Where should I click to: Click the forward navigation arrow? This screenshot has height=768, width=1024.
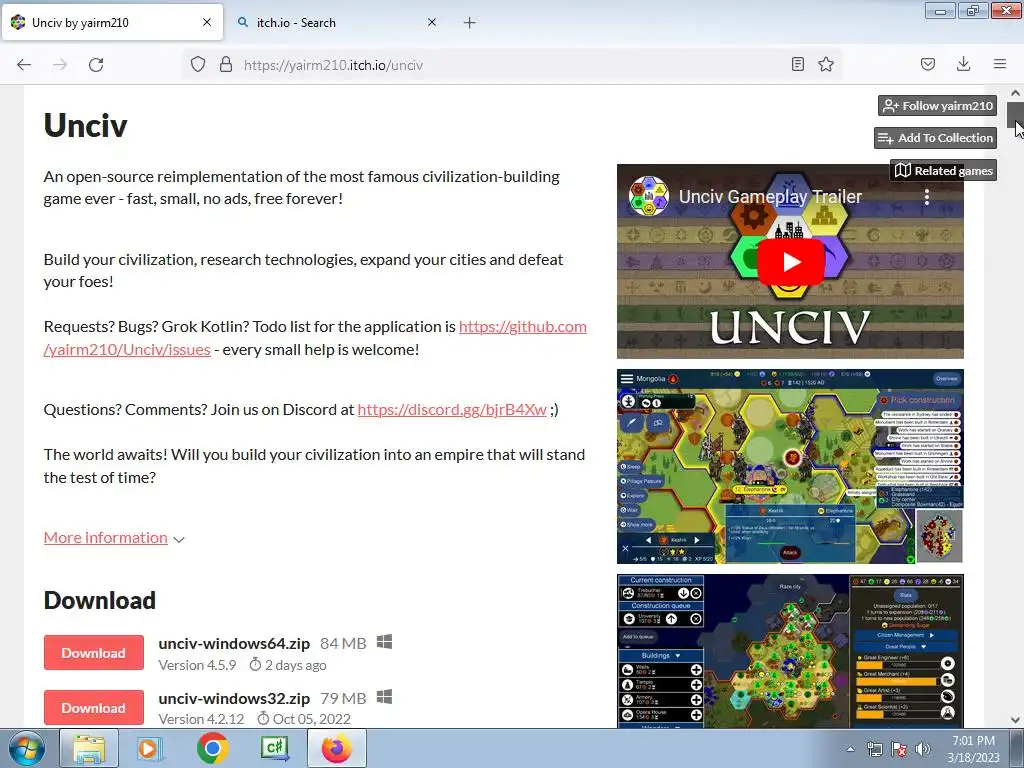click(x=60, y=65)
